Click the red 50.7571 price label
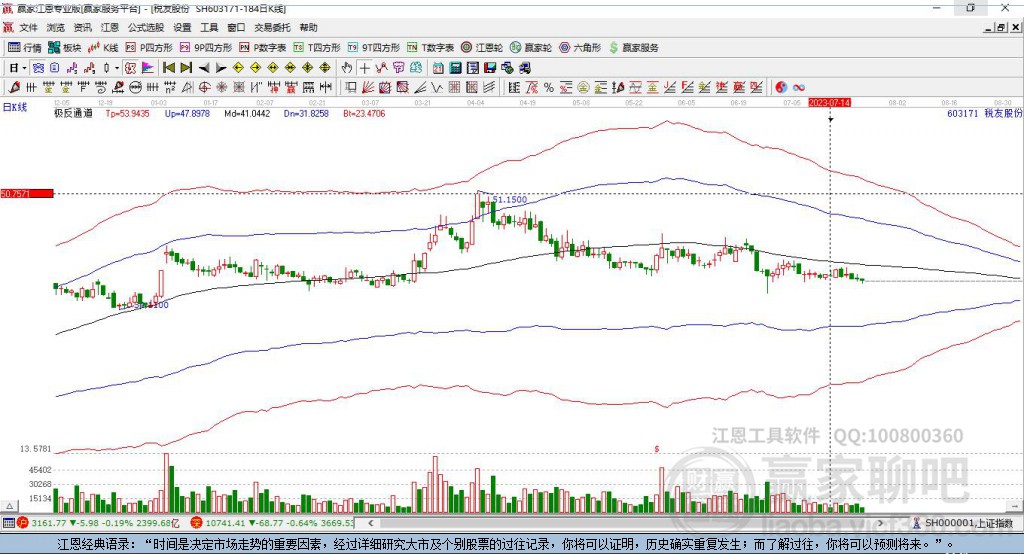 [27, 193]
